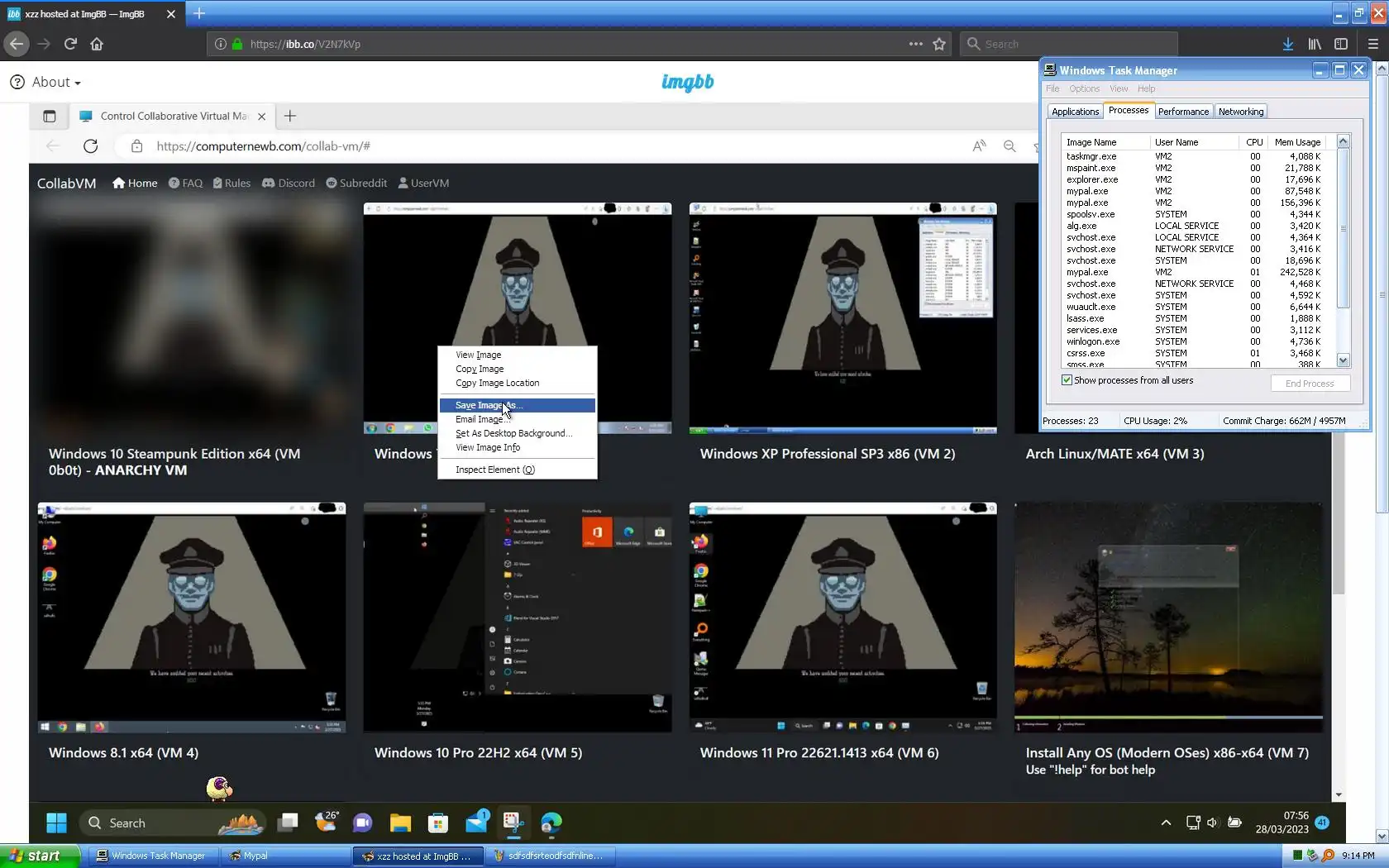Click the orange magnifier tray icon
This screenshot has width=1389, height=868.
(1328, 856)
